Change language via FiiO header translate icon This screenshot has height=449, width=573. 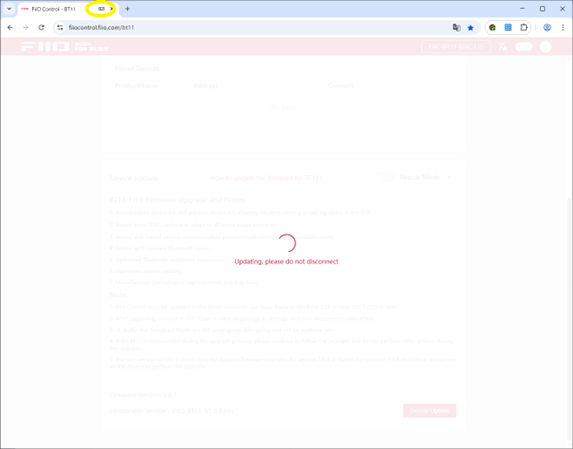[503, 47]
